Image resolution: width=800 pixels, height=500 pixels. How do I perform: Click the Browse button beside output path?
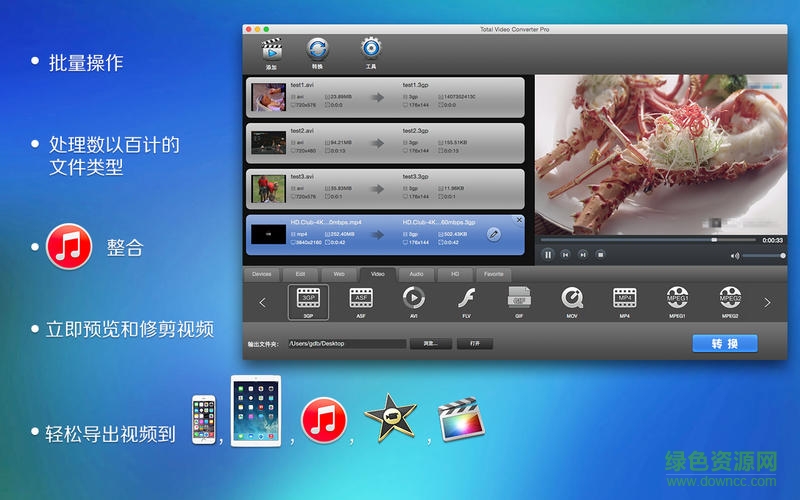point(431,344)
